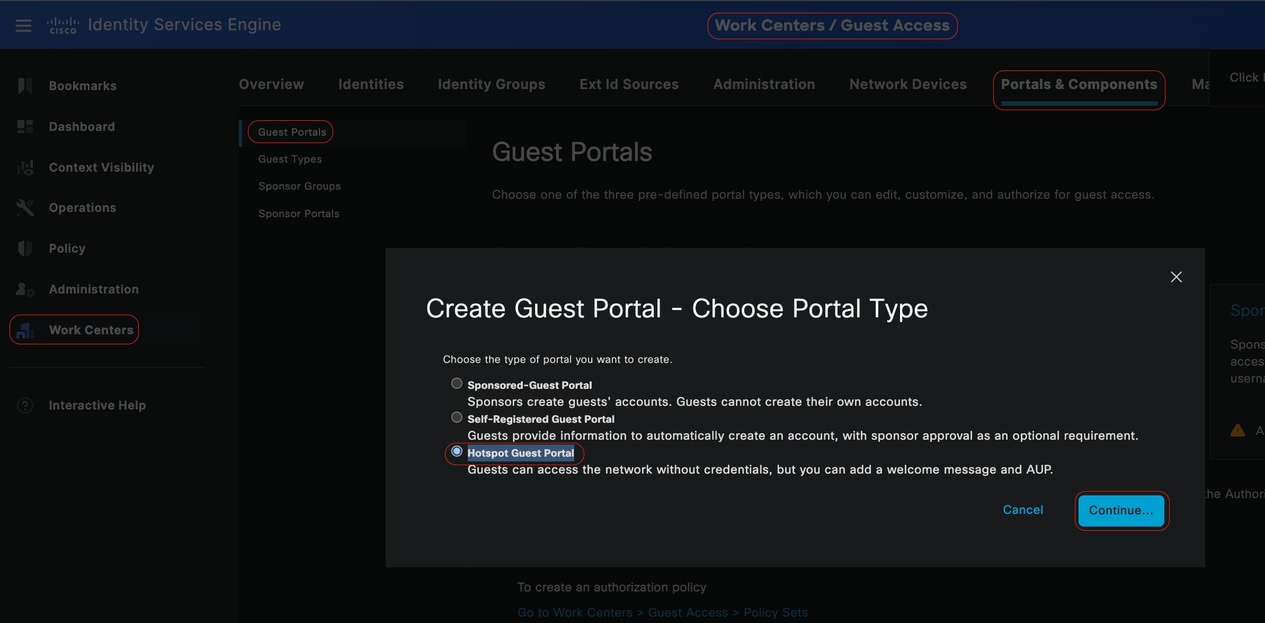This screenshot has height=623, width=1265.
Task: Open the Administration tab in Guest Access
Action: coord(764,84)
